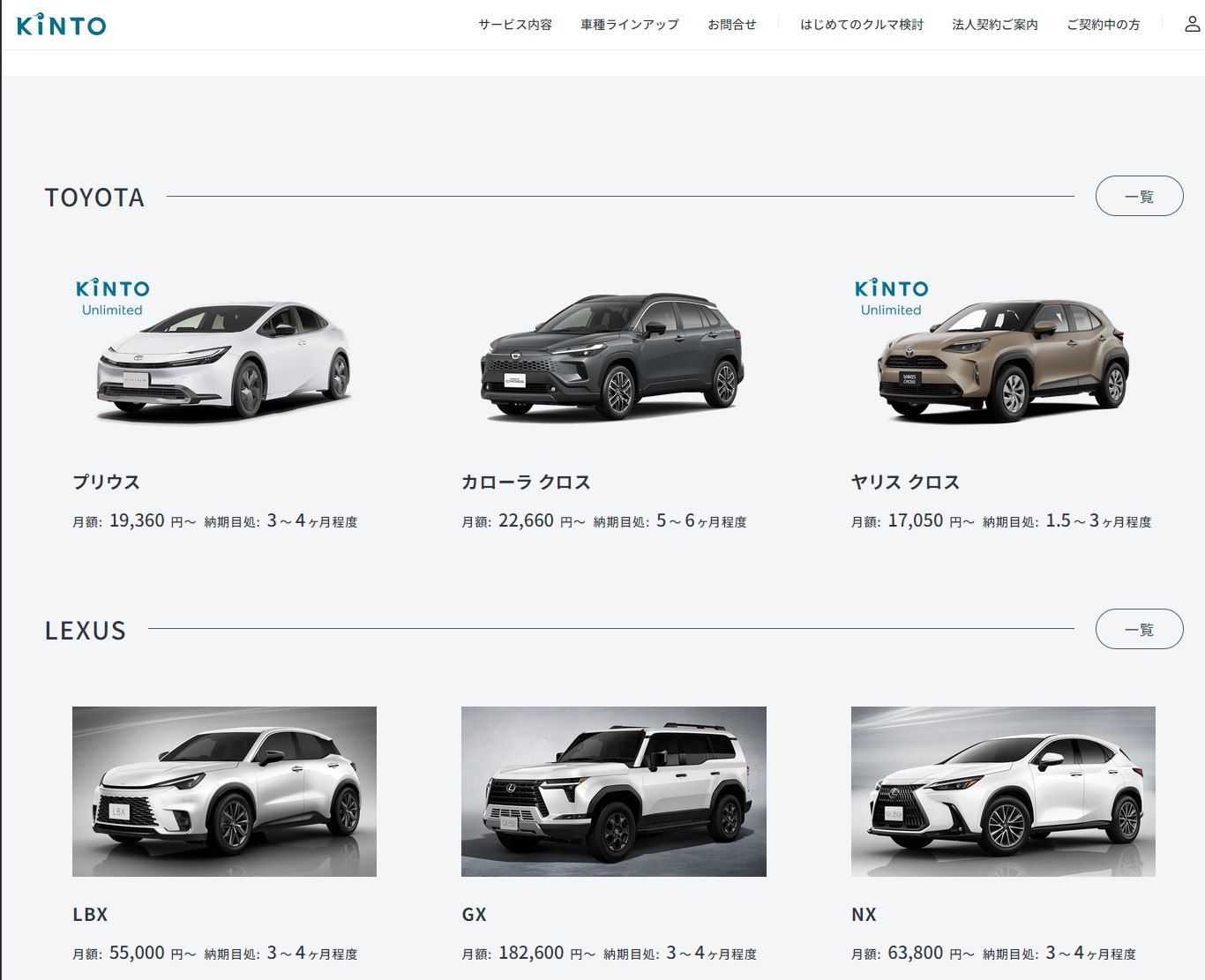This screenshot has width=1205, height=980.
Task: Open the Lexus NX photo
Action: tap(1003, 791)
